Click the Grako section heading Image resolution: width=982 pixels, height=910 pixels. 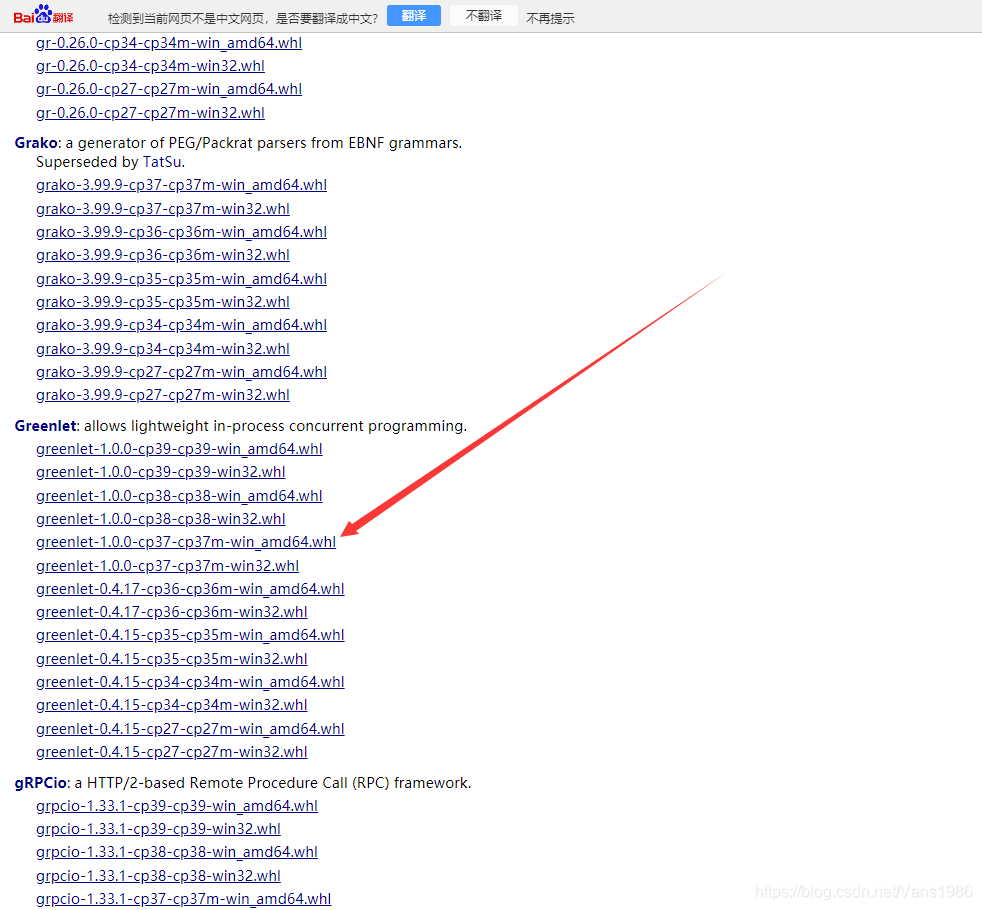pos(36,143)
